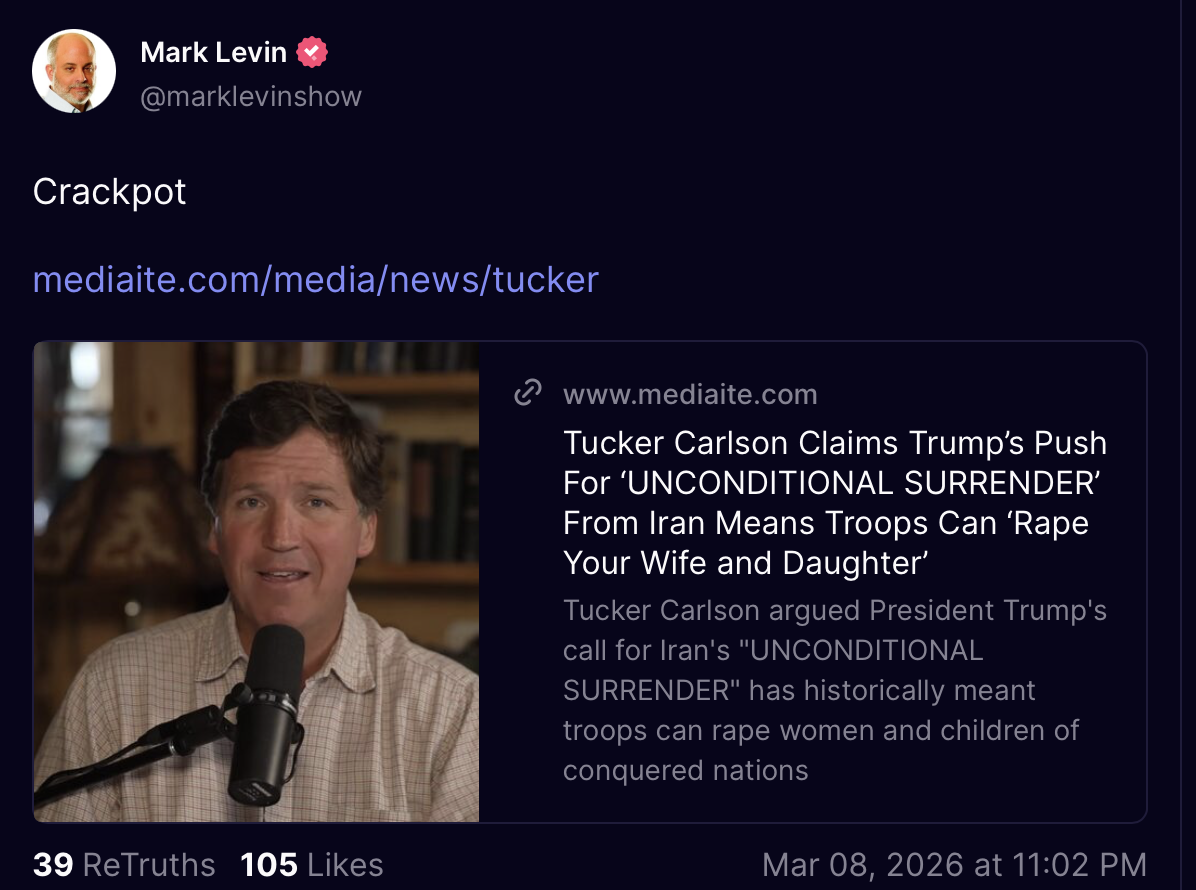
Task: Open the @marklevinshow handle
Action: [251, 96]
